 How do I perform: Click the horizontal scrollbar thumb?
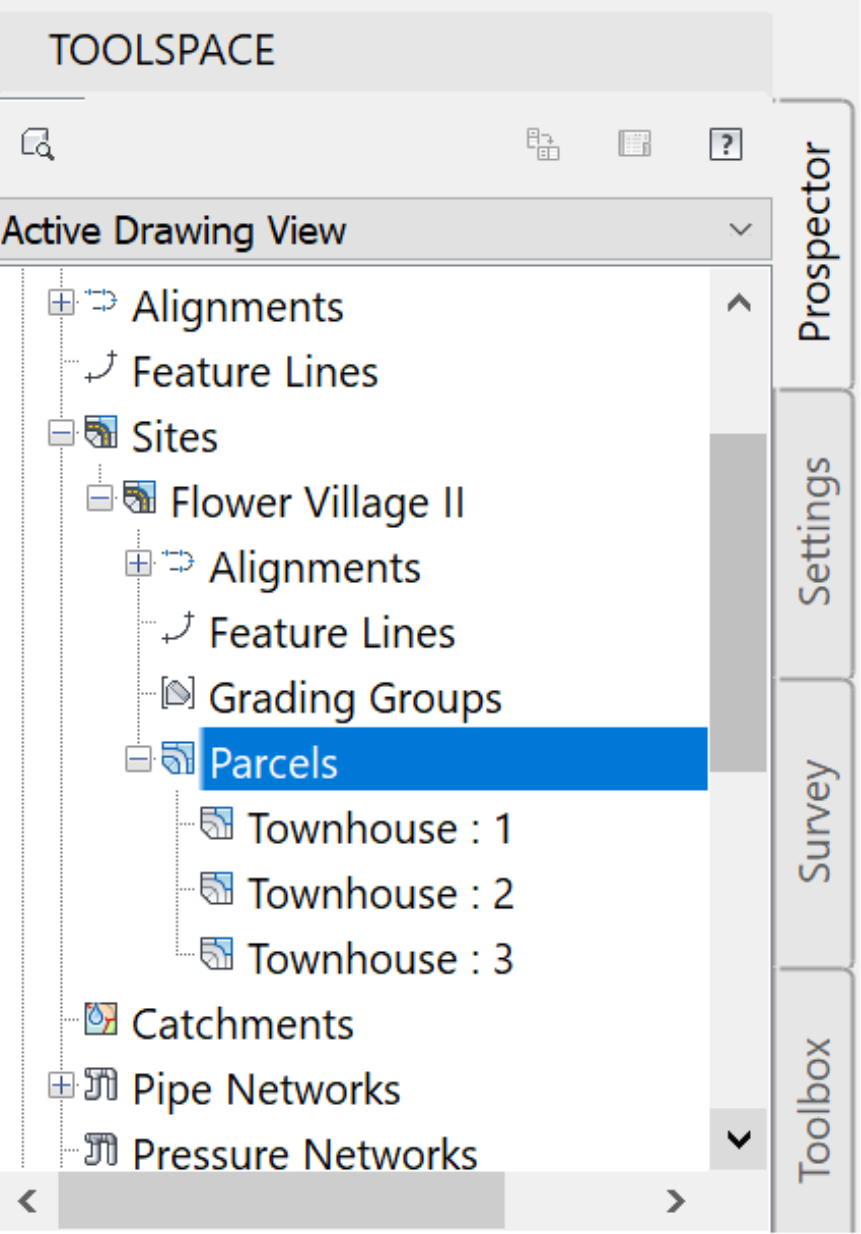(x=281, y=1200)
